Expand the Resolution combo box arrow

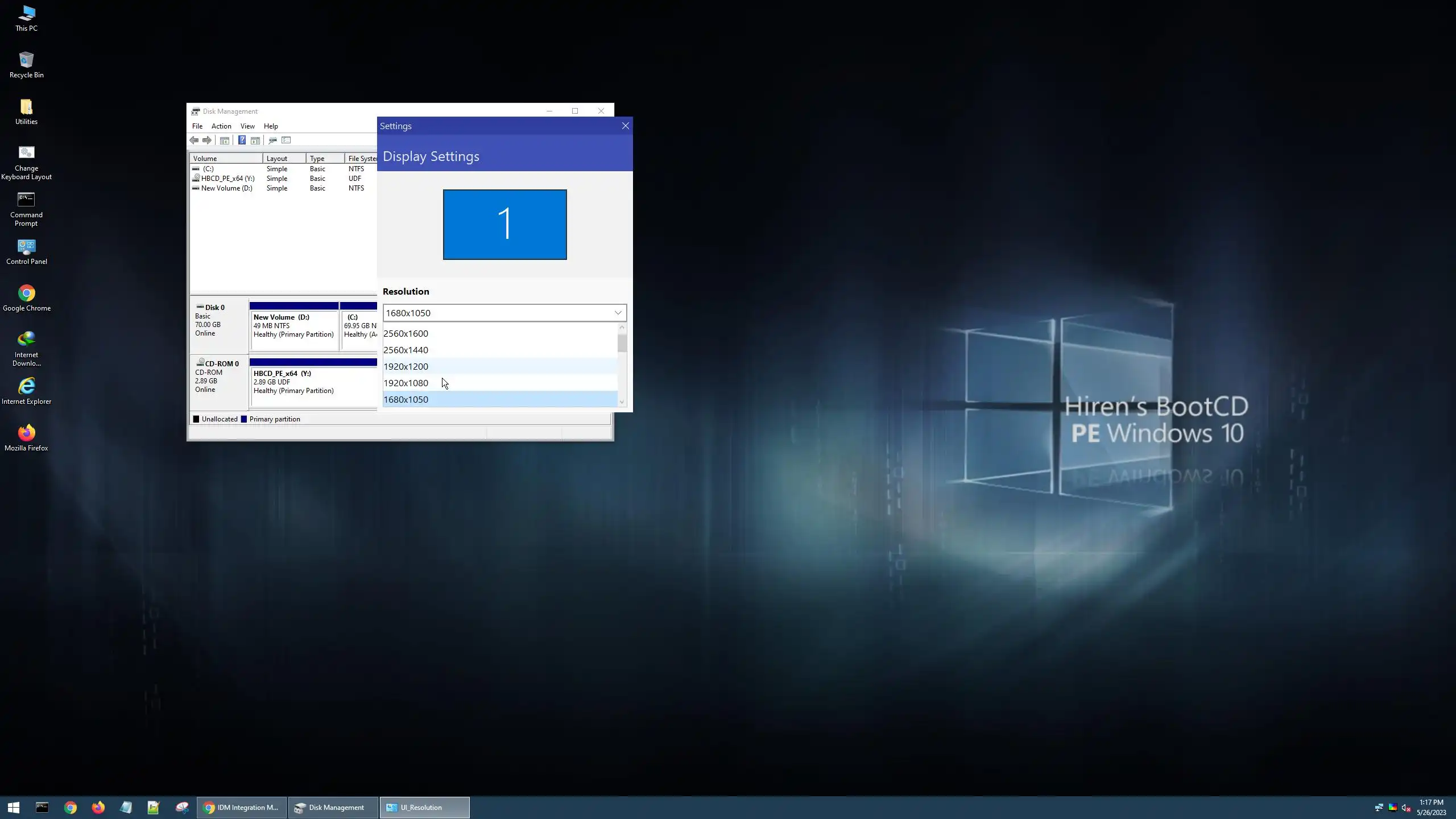618,313
